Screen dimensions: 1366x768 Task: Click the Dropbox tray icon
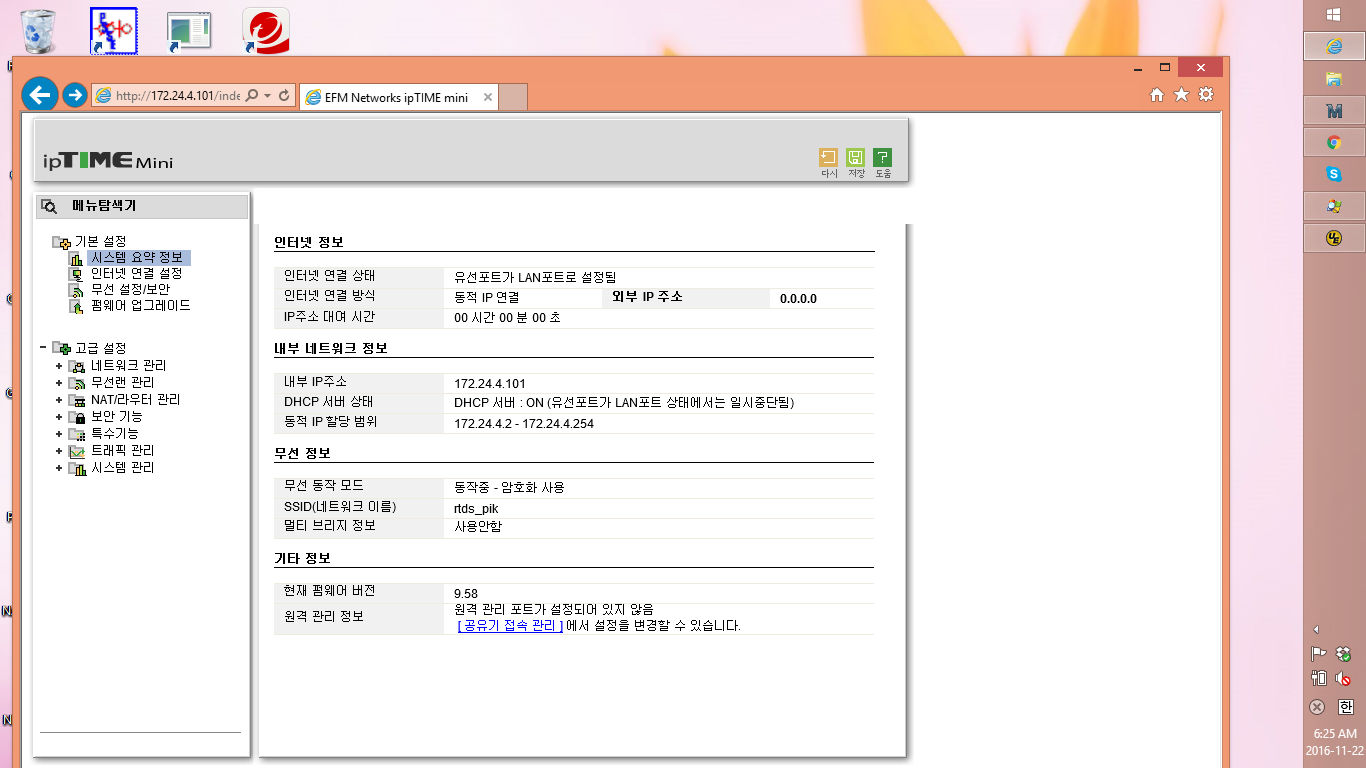click(x=1344, y=653)
